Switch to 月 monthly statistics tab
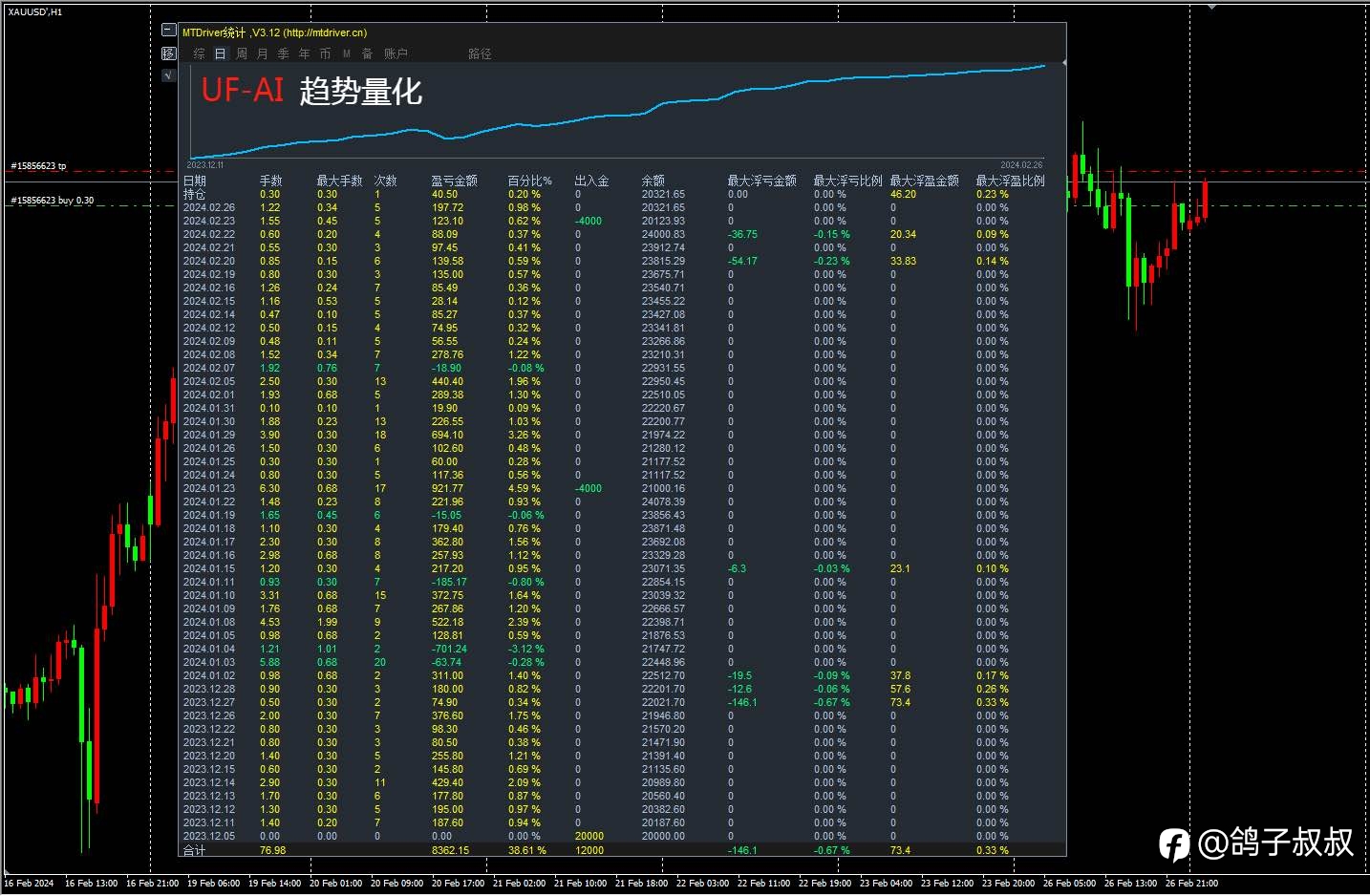This screenshot has height=896, width=1370. (263, 54)
